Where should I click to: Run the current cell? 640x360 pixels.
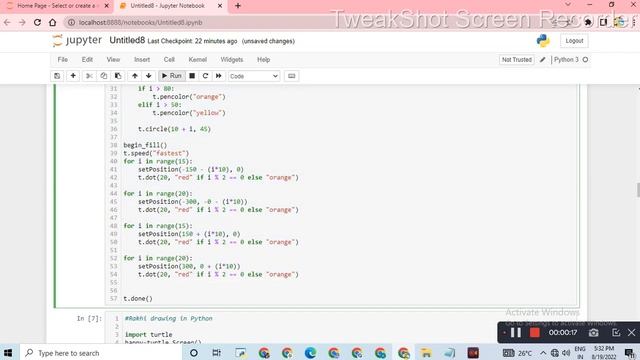171,76
